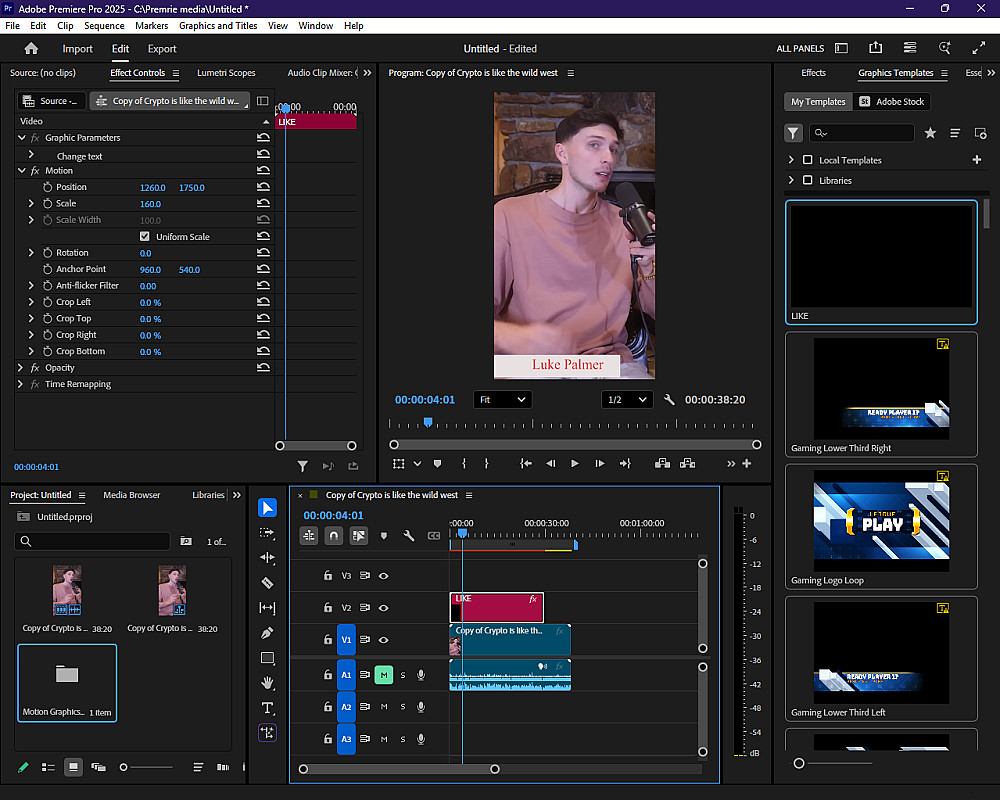Open the Adobe Stock templates button

tap(893, 102)
